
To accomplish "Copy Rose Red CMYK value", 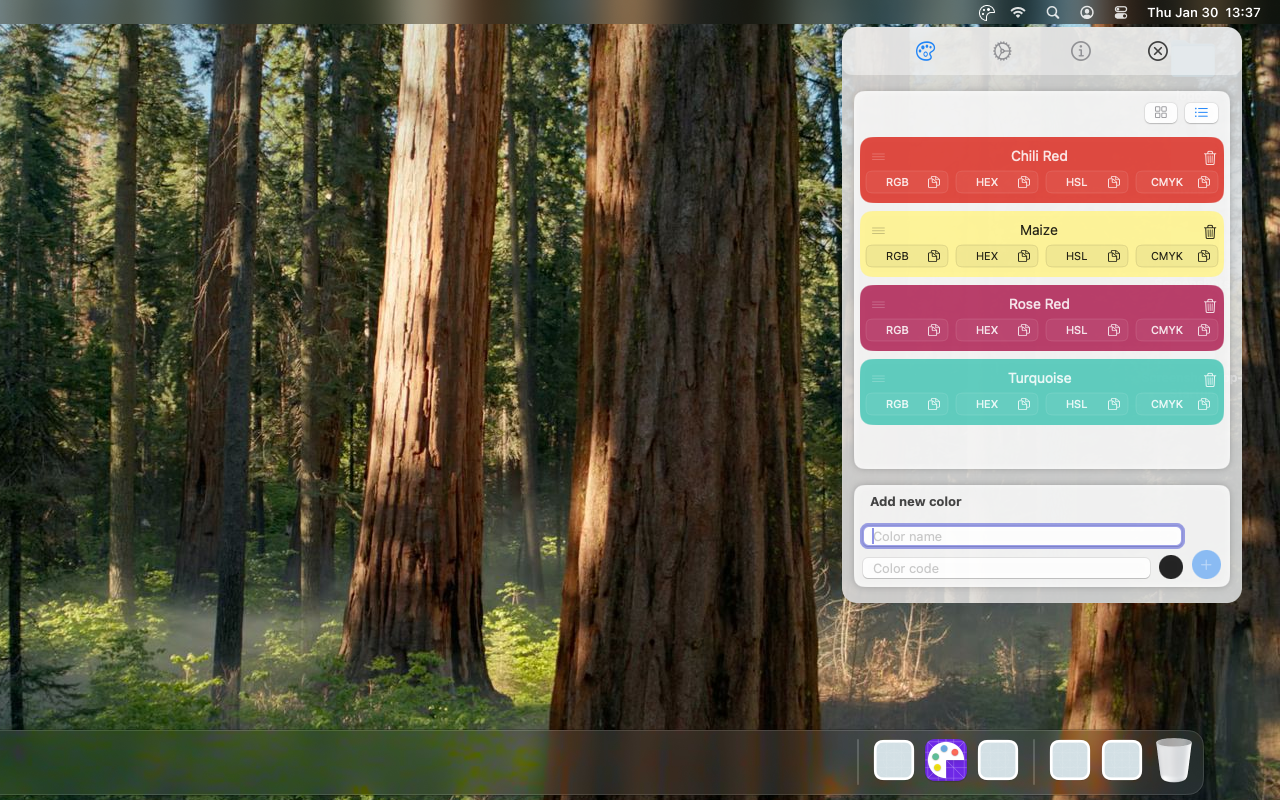I will (1177, 330).
